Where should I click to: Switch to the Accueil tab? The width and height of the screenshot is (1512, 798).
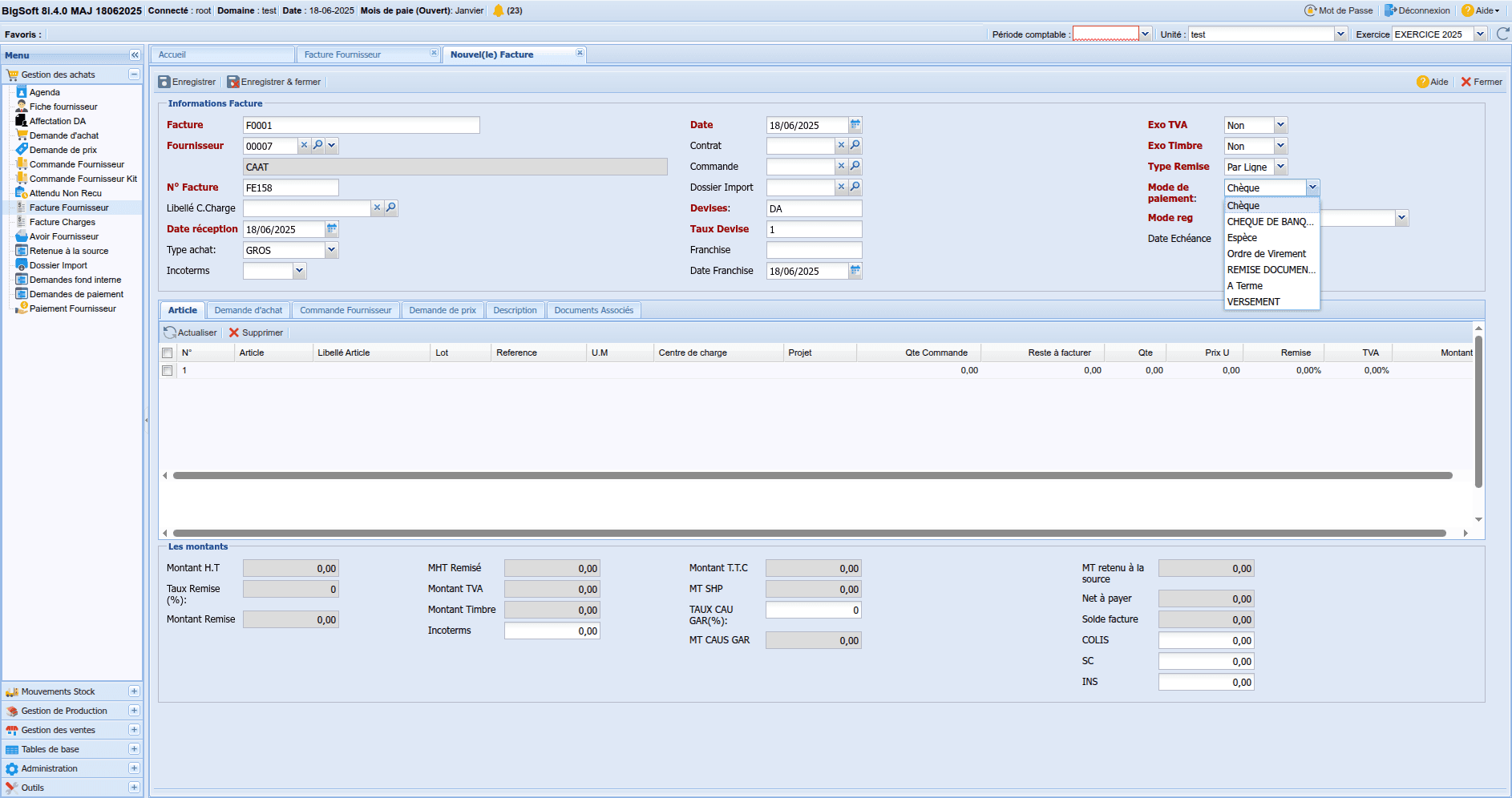[x=222, y=54]
